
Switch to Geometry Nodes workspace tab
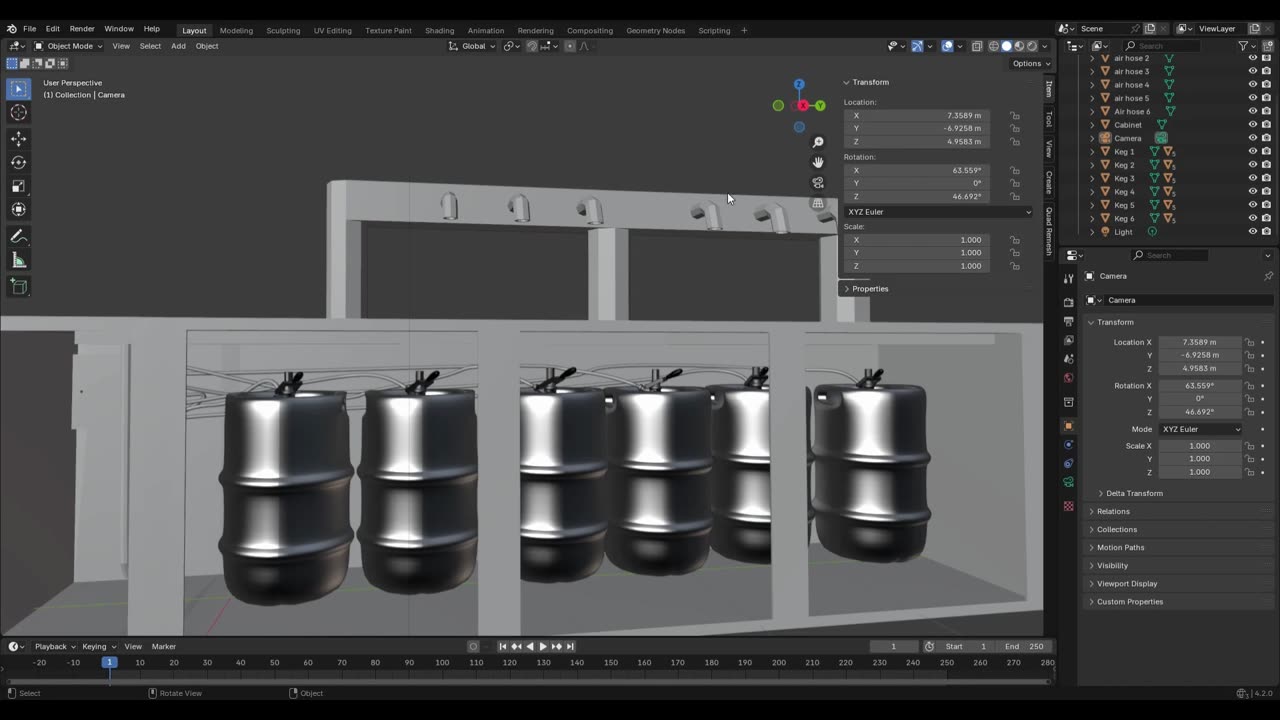(x=656, y=30)
